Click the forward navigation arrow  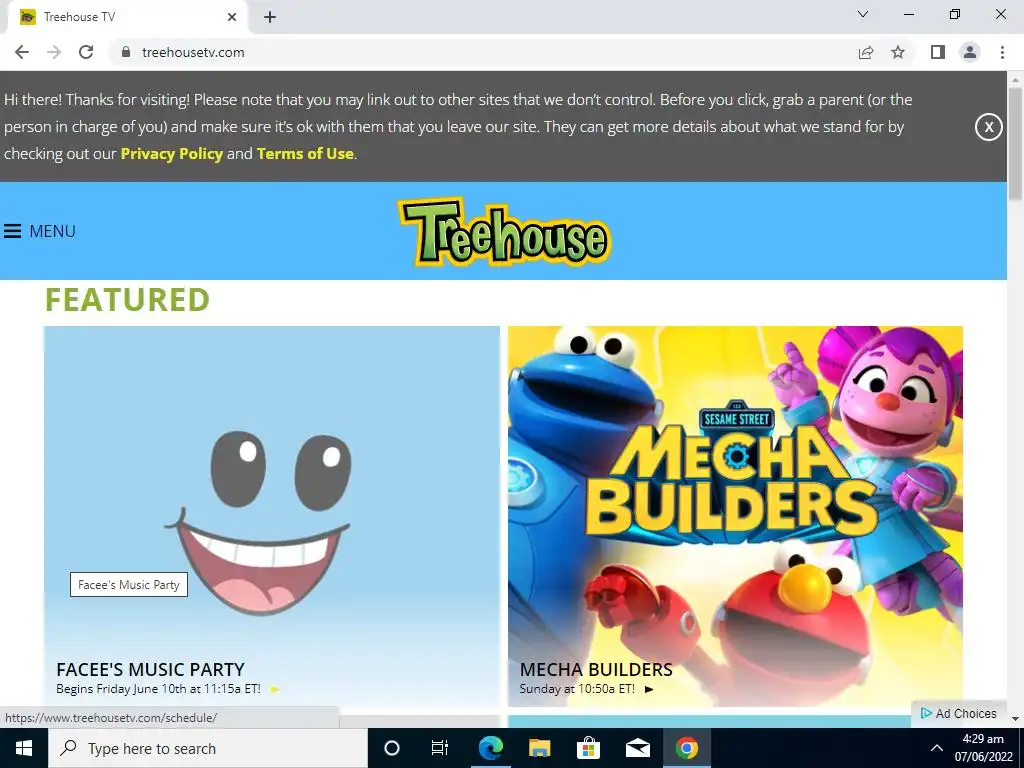(54, 52)
